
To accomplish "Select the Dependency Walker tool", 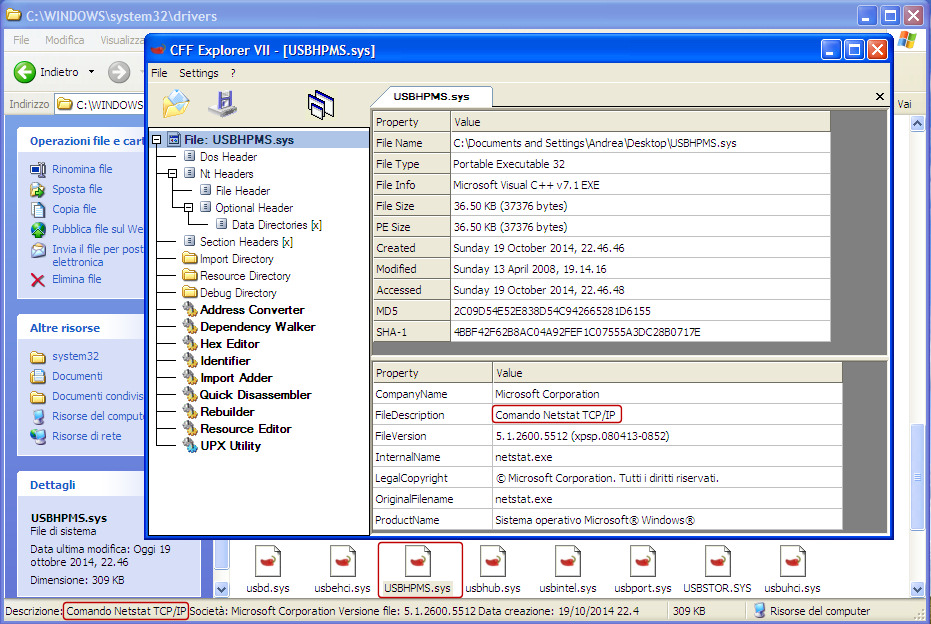I will pyautogui.click(x=258, y=327).
